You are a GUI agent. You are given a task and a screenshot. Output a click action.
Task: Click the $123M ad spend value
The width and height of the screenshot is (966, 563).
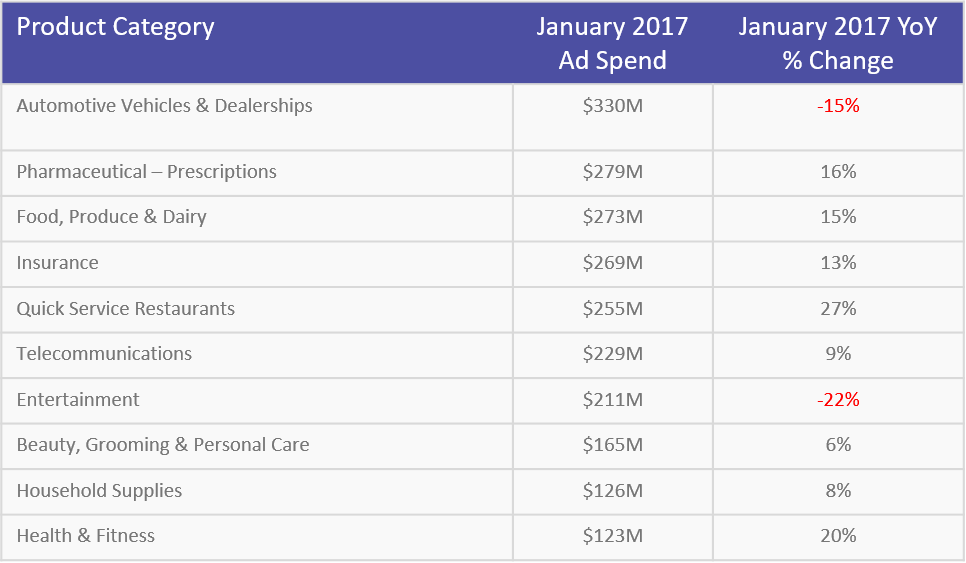pyautogui.click(x=613, y=536)
